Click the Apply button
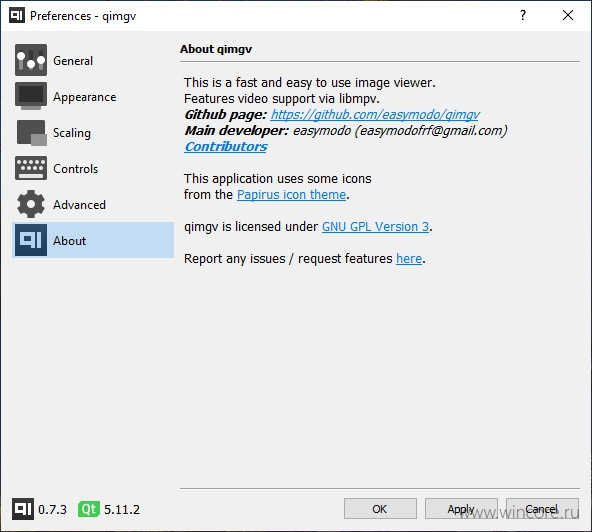 click(461, 509)
